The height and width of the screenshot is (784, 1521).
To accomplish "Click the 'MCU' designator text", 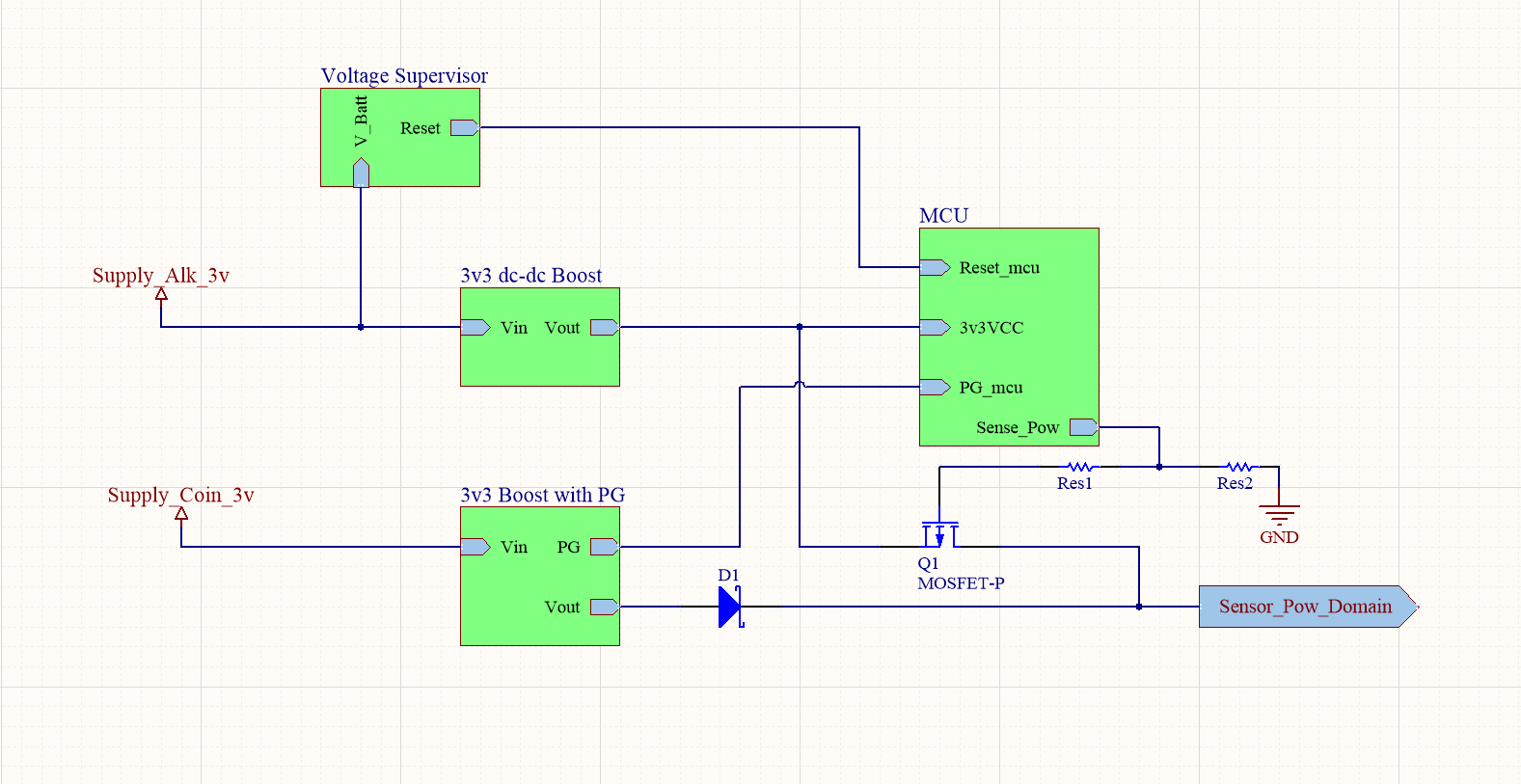I will click(x=943, y=215).
